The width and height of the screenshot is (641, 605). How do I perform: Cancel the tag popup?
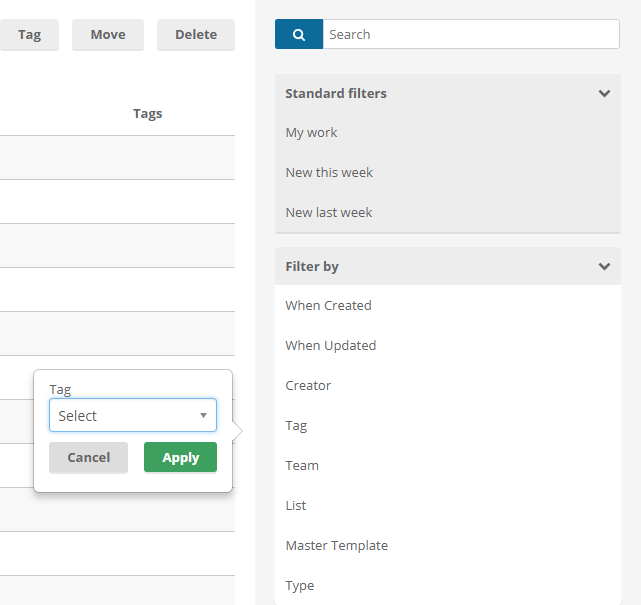tap(88, 457)
